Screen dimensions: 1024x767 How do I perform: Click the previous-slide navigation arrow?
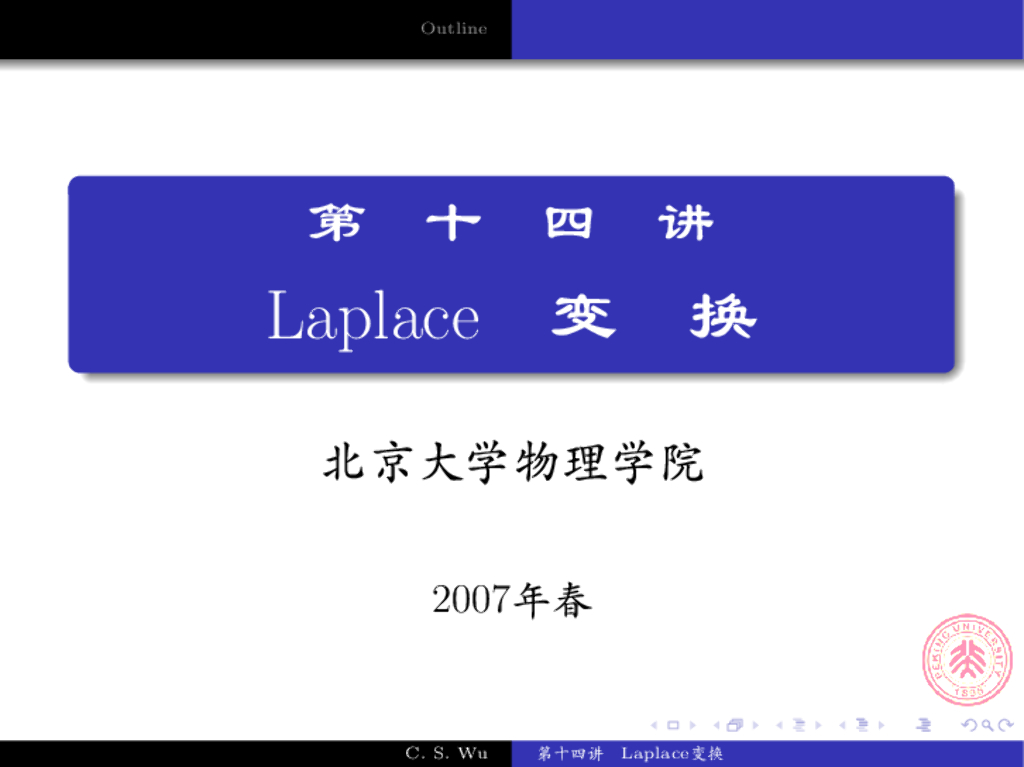coord(652,725)
